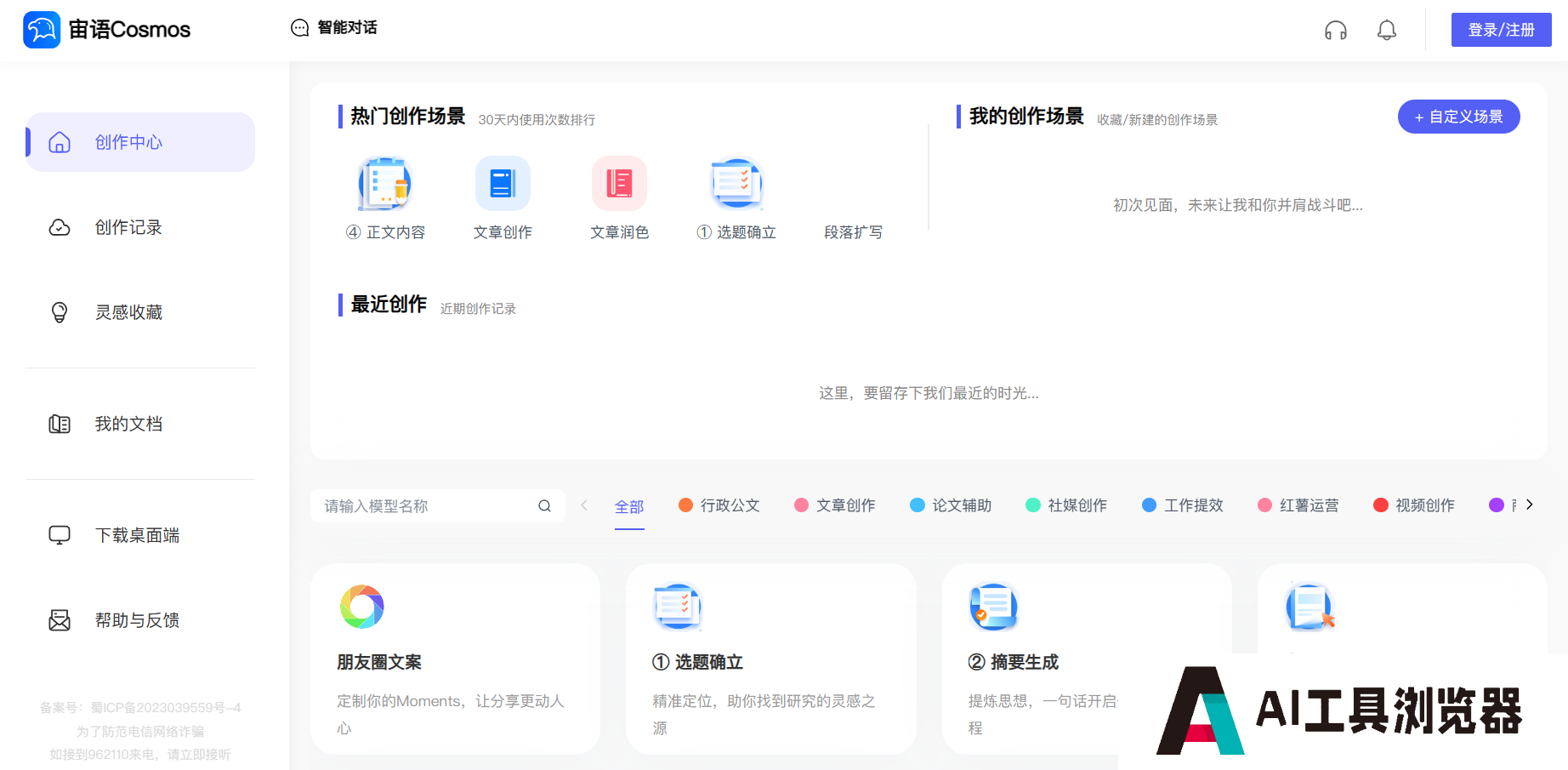Focus the model name search field
This screenshot has width=1568, height=770.
point(425,506)
